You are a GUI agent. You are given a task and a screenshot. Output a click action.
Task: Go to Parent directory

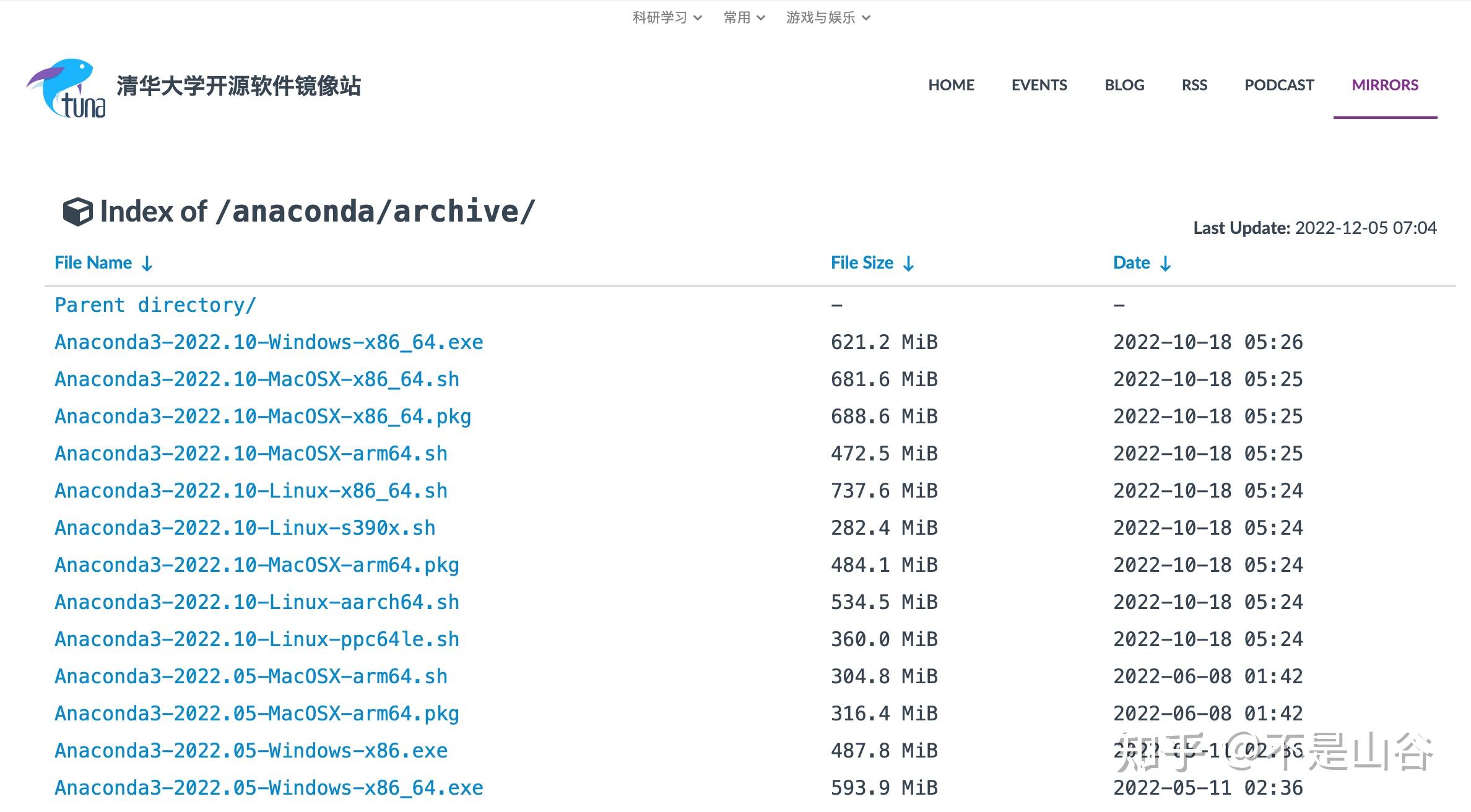tap(155, 305)
